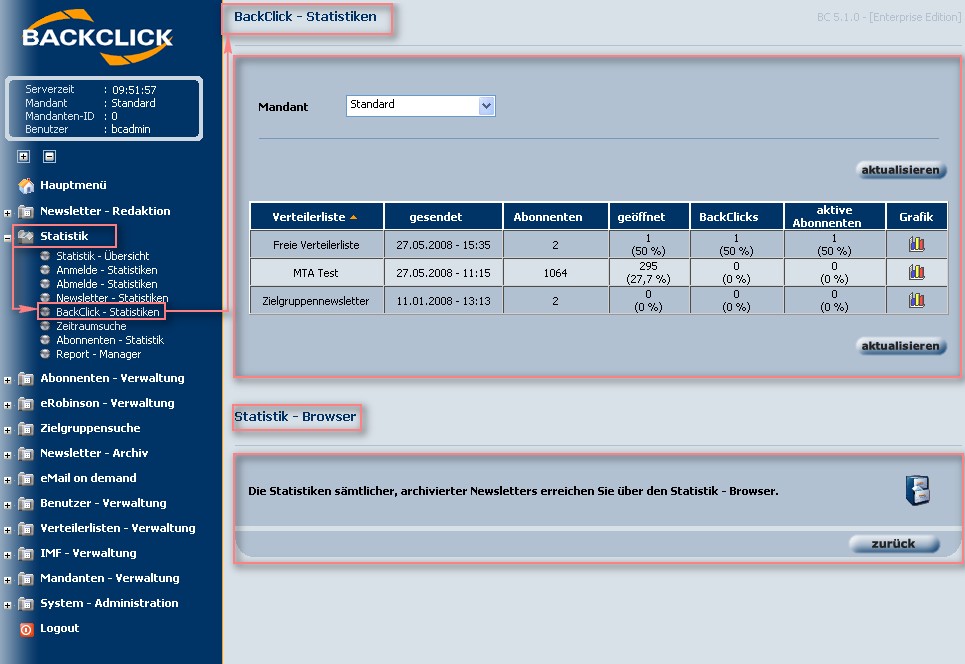Image resolution: width=965 pixels, height=664 pixels.
Task: Expand System - Administration section
Action: (8, 604)
